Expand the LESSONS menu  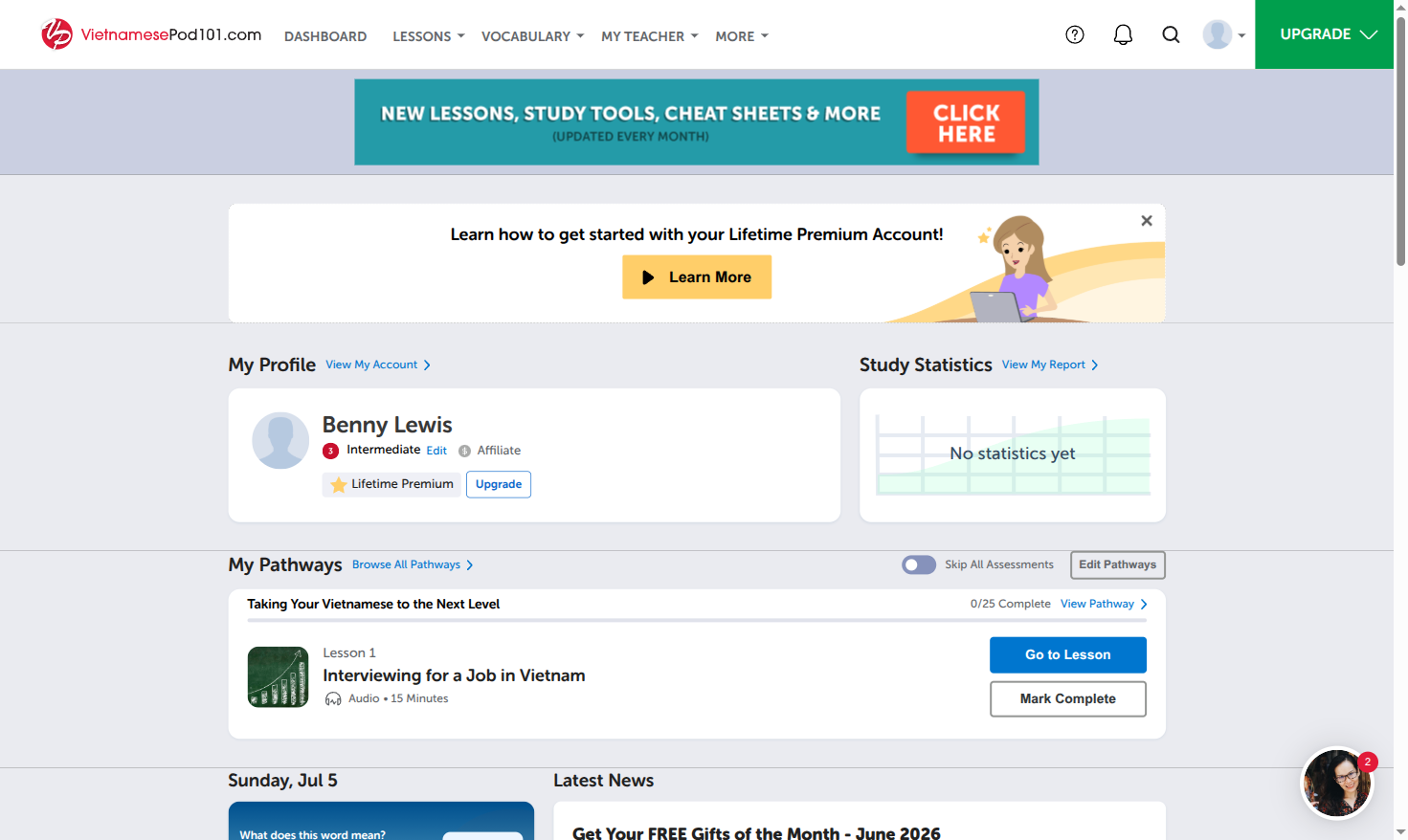428,36
